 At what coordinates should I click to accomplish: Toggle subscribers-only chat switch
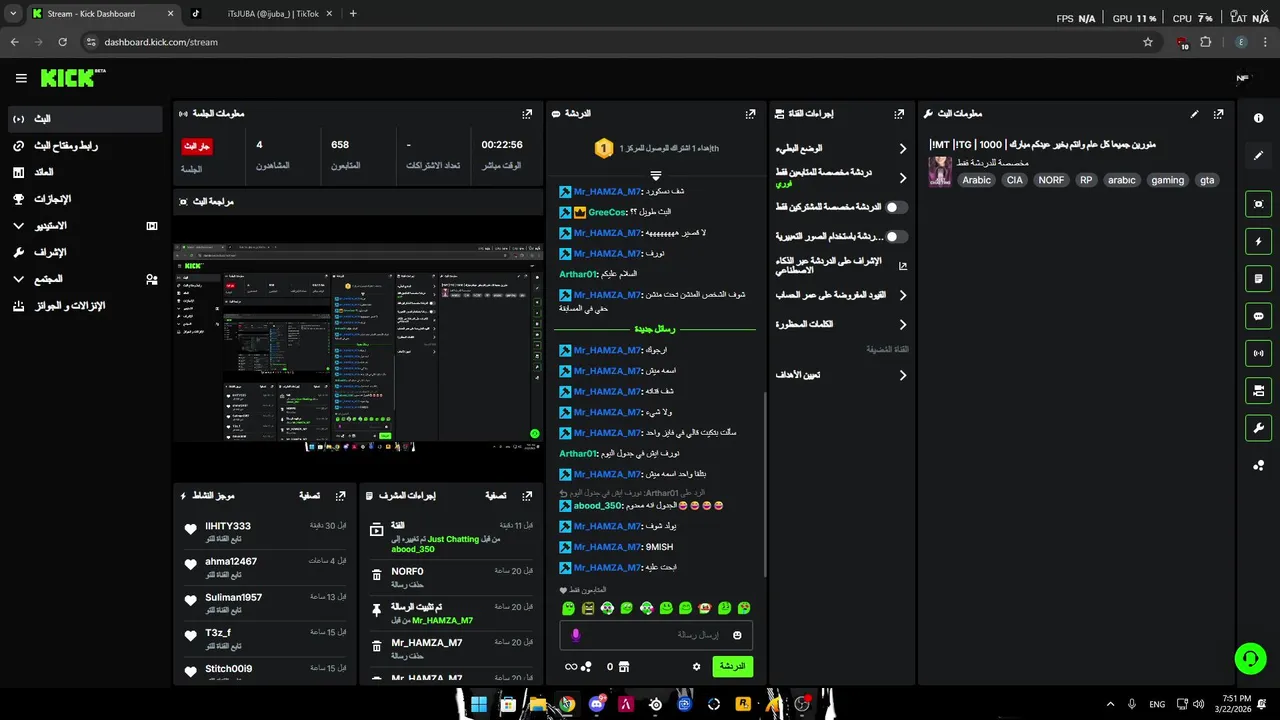click(x=897, y=207)
